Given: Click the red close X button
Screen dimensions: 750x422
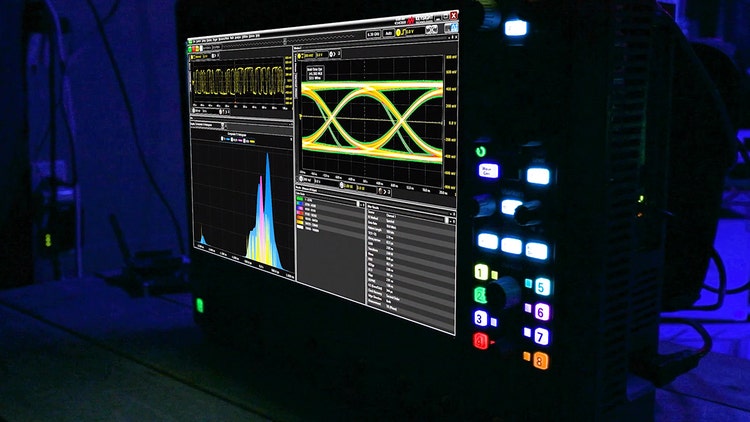Looking at the screenshot, I should point(453,16).
